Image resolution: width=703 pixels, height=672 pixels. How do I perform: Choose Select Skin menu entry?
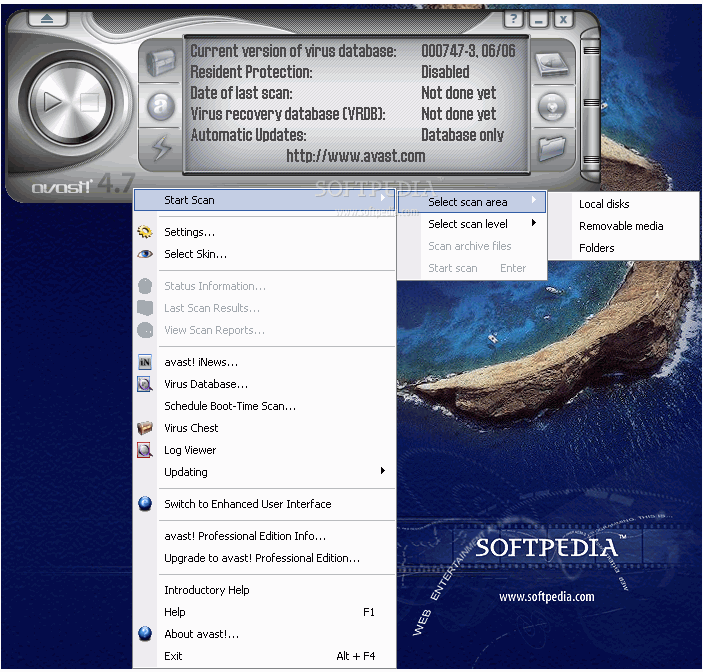(x=264, y=254)
